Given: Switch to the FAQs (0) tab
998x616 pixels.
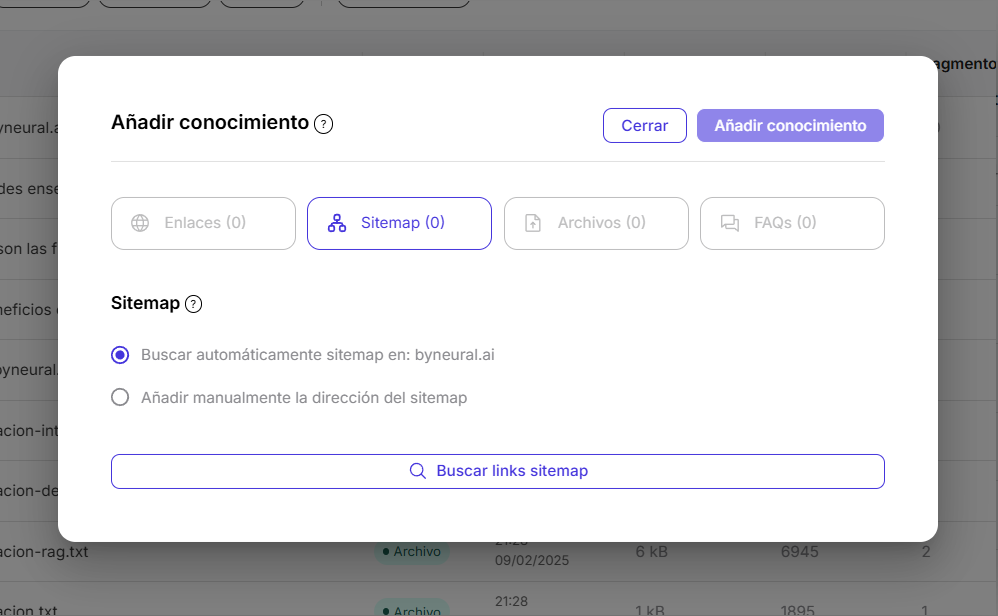Looking at the screenshot, I should point(792,223).
